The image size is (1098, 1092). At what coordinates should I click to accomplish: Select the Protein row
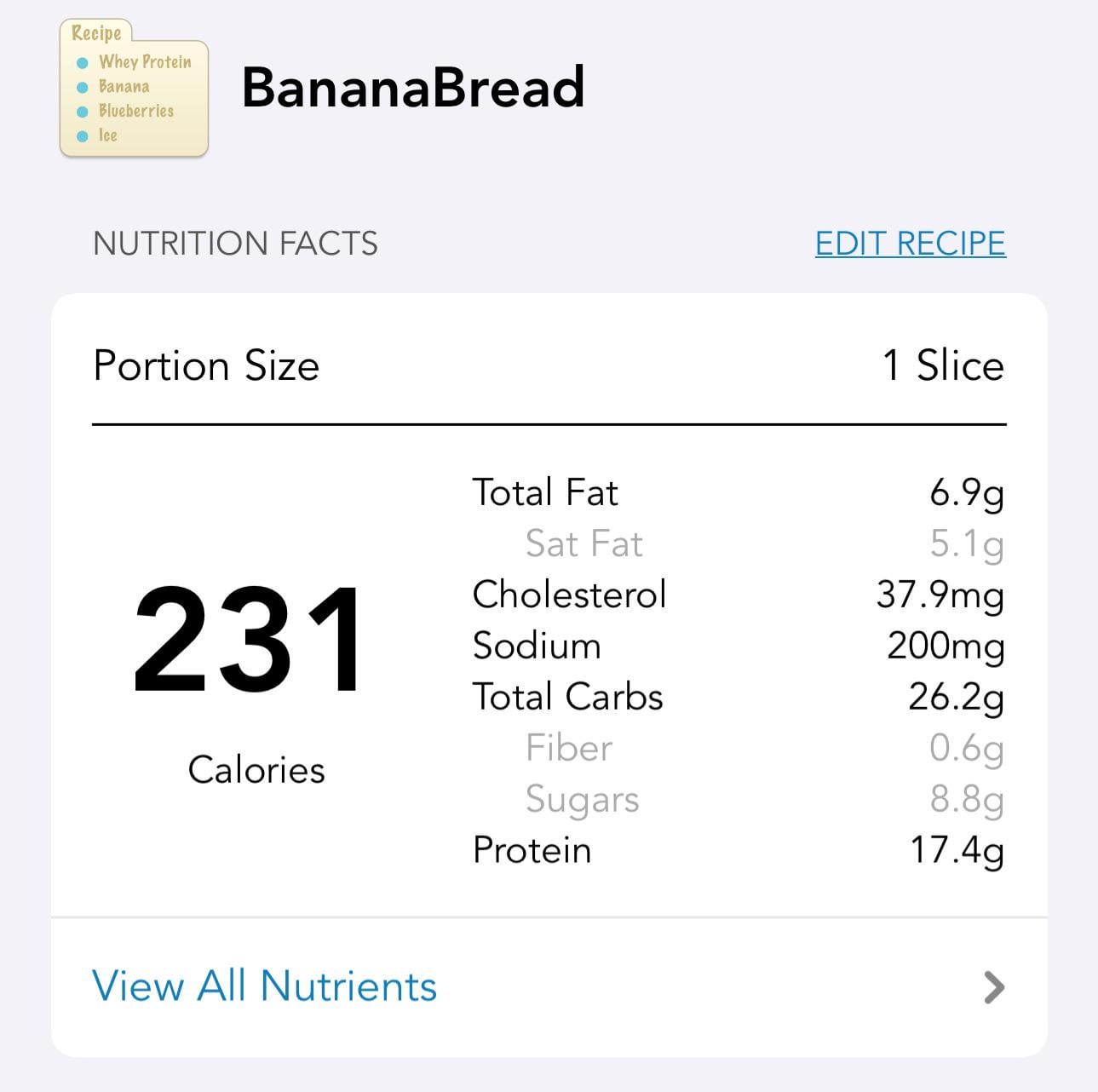click(738, 850)
